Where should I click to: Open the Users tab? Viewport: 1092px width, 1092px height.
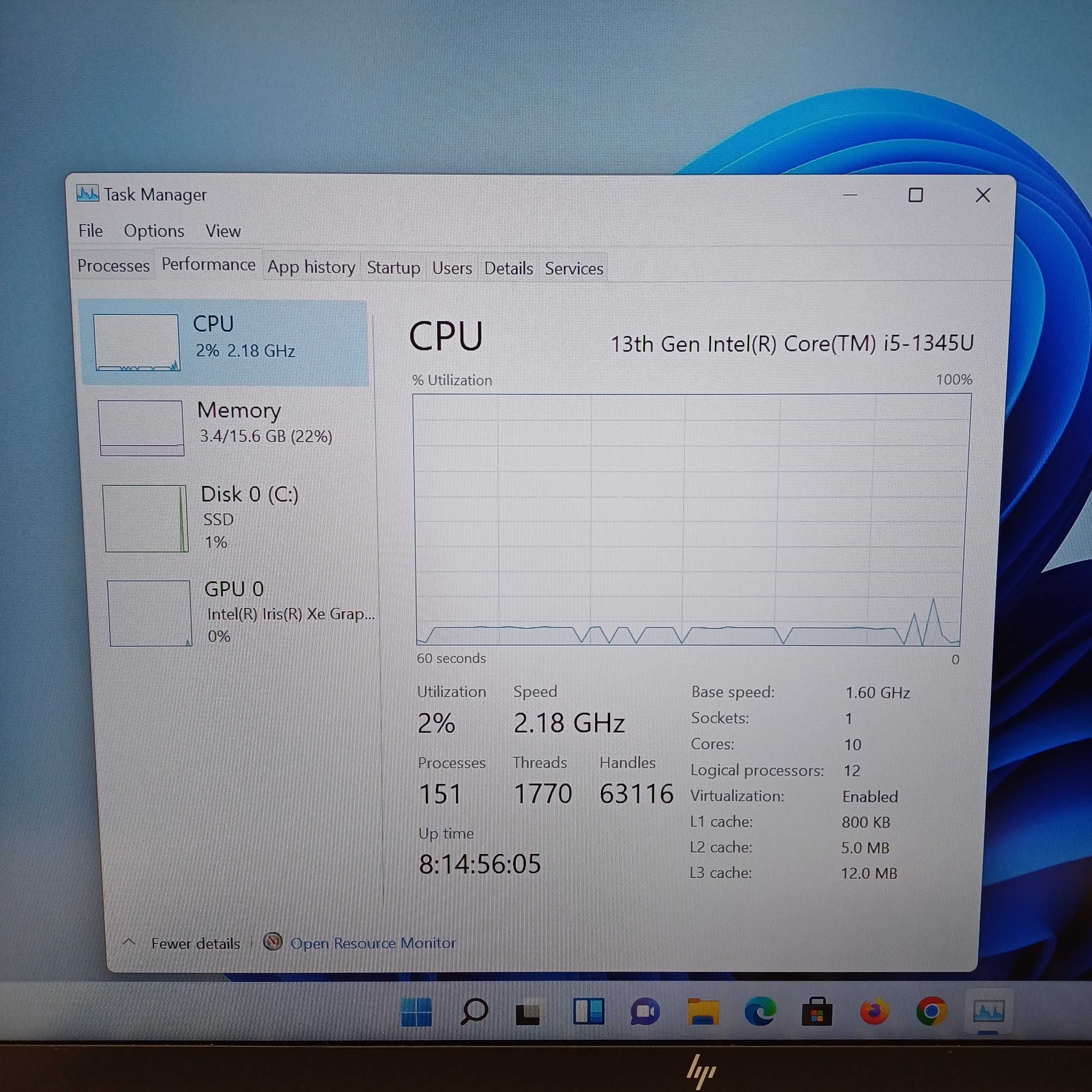pyautogui.click(x=451, y=268)
